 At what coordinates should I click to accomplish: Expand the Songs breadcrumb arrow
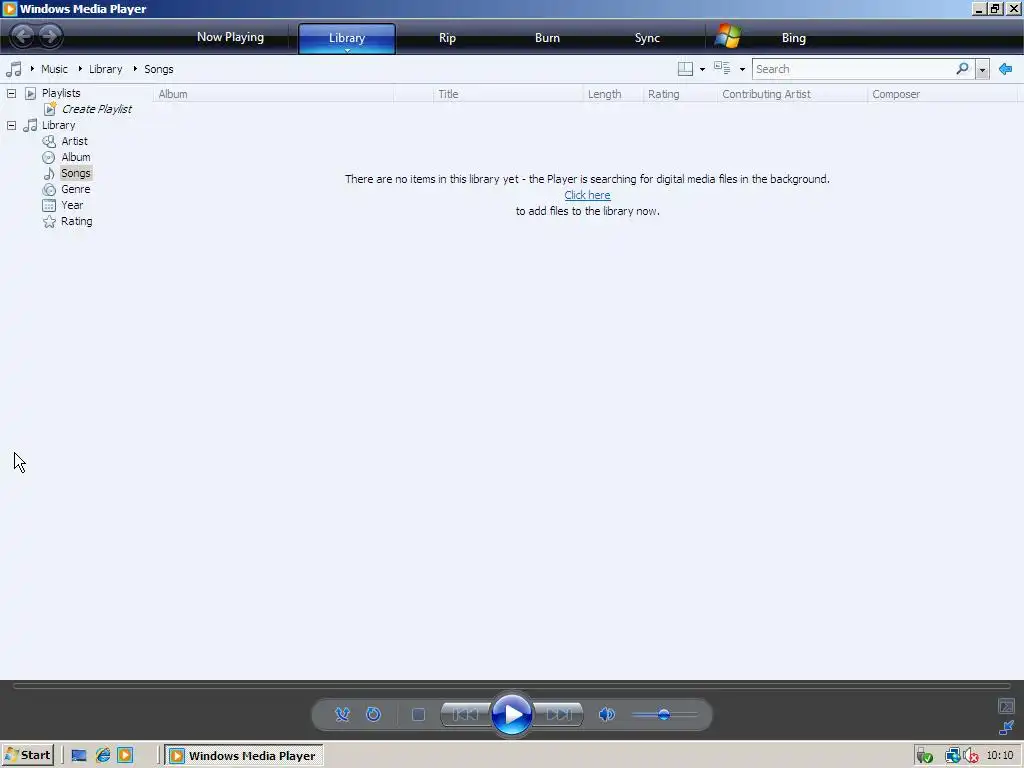[x=135, y=69]
